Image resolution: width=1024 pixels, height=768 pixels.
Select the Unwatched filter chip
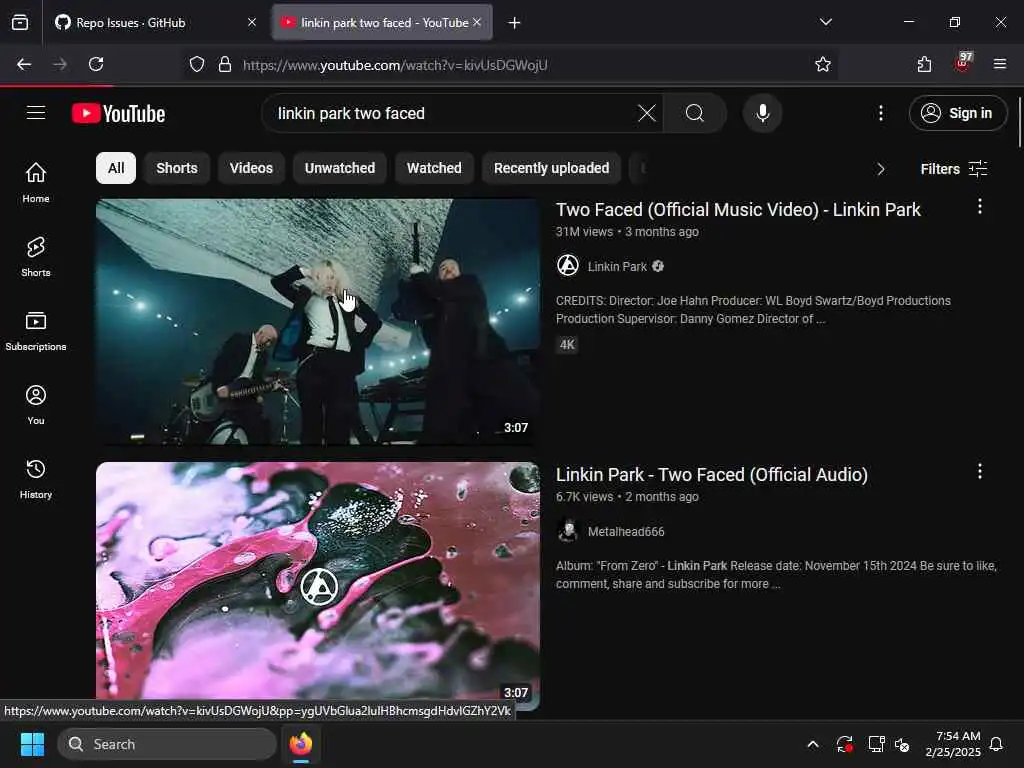(x=340, y=168)
